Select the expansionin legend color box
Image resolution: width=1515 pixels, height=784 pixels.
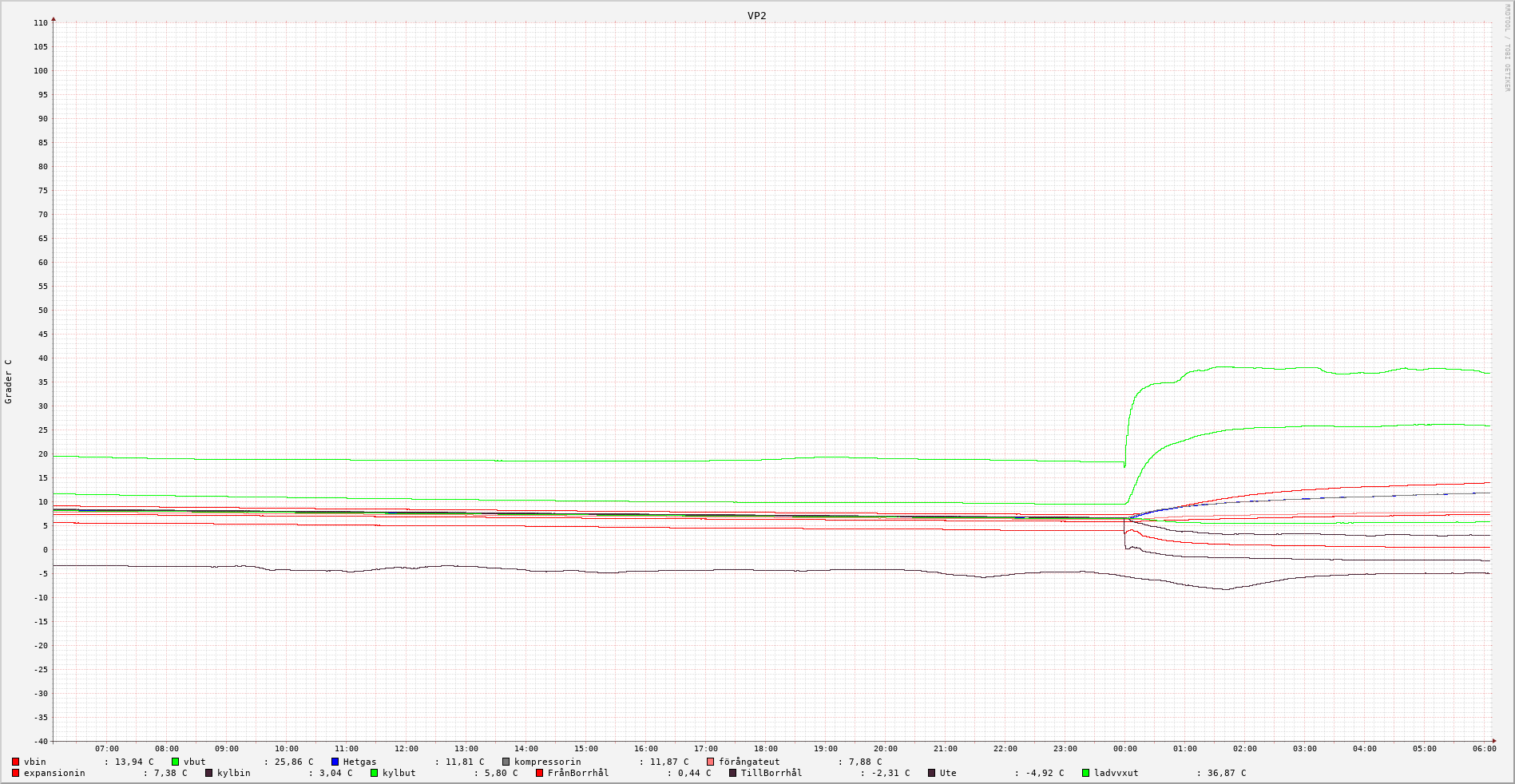(x=16, y=774)
